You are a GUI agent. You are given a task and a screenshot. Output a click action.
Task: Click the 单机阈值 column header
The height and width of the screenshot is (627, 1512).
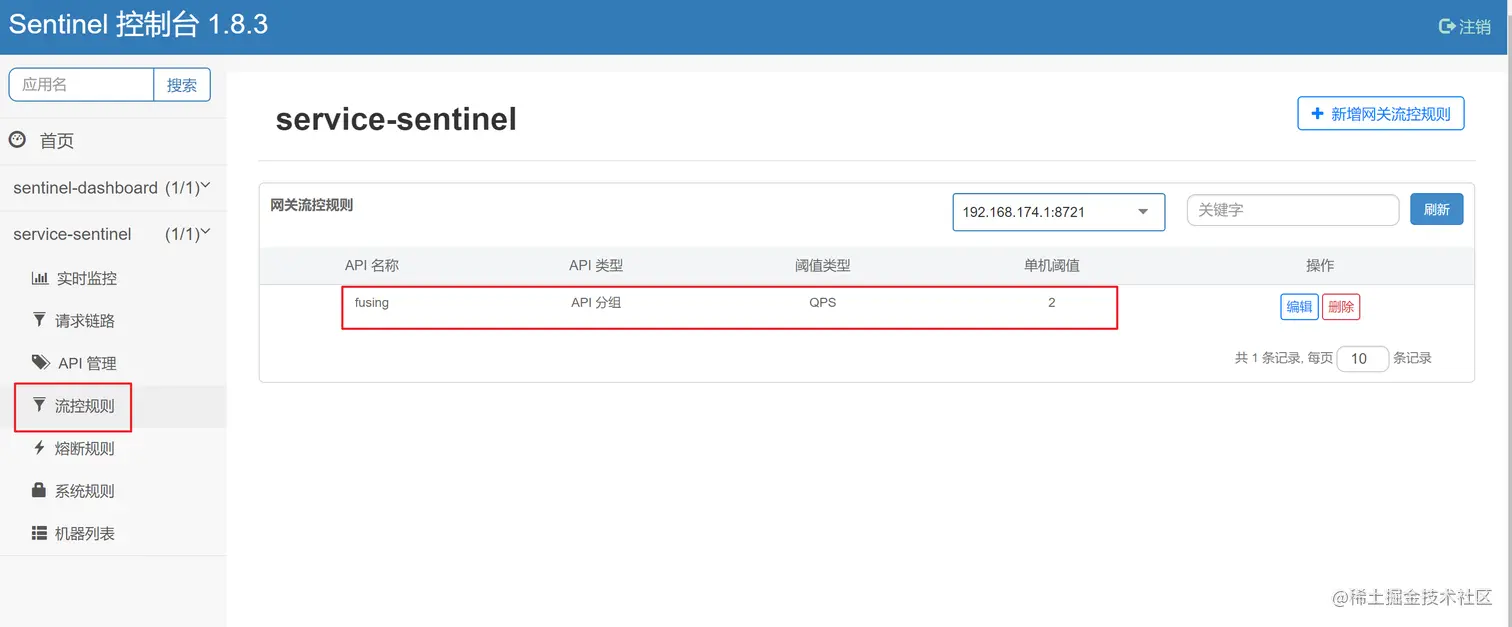pyautogui.click(x=1051, y=265)
